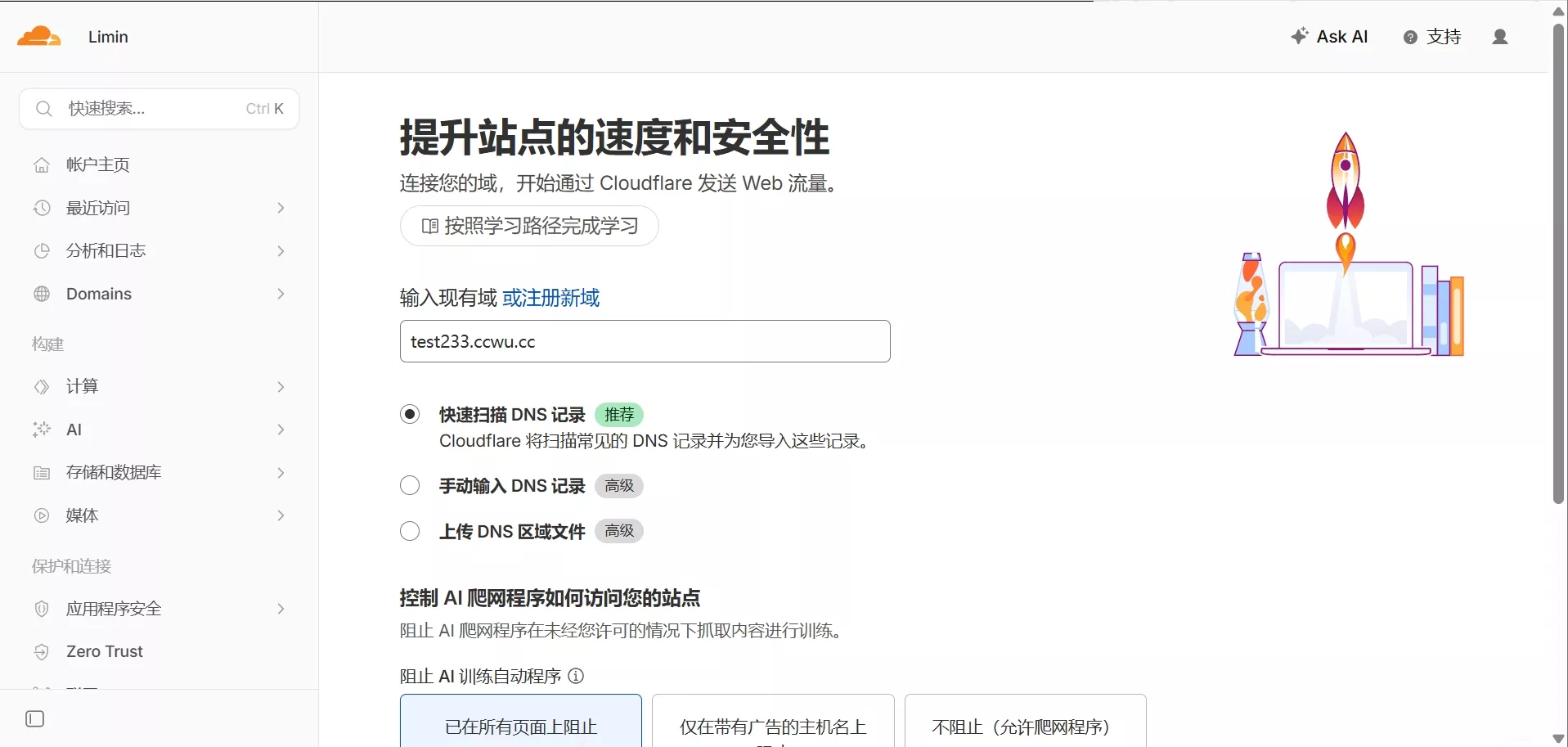This screenshot has width=1568, height=747.
Task: Expand the 计算 chevron
Action: 281,387
